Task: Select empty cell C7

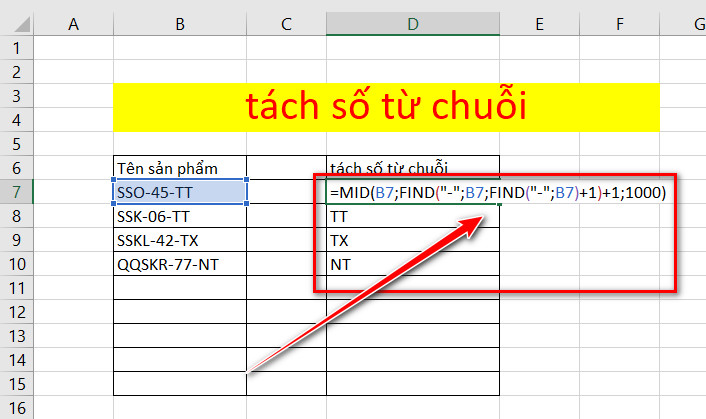Action: pos(286,192)
